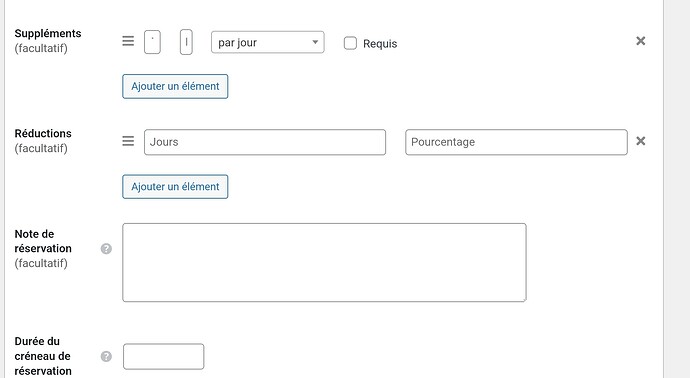Image resolution: width=690 pixels, height=378 pixels.
Task: Click the Suppléments section label
Action: click(x=48, y=33)
